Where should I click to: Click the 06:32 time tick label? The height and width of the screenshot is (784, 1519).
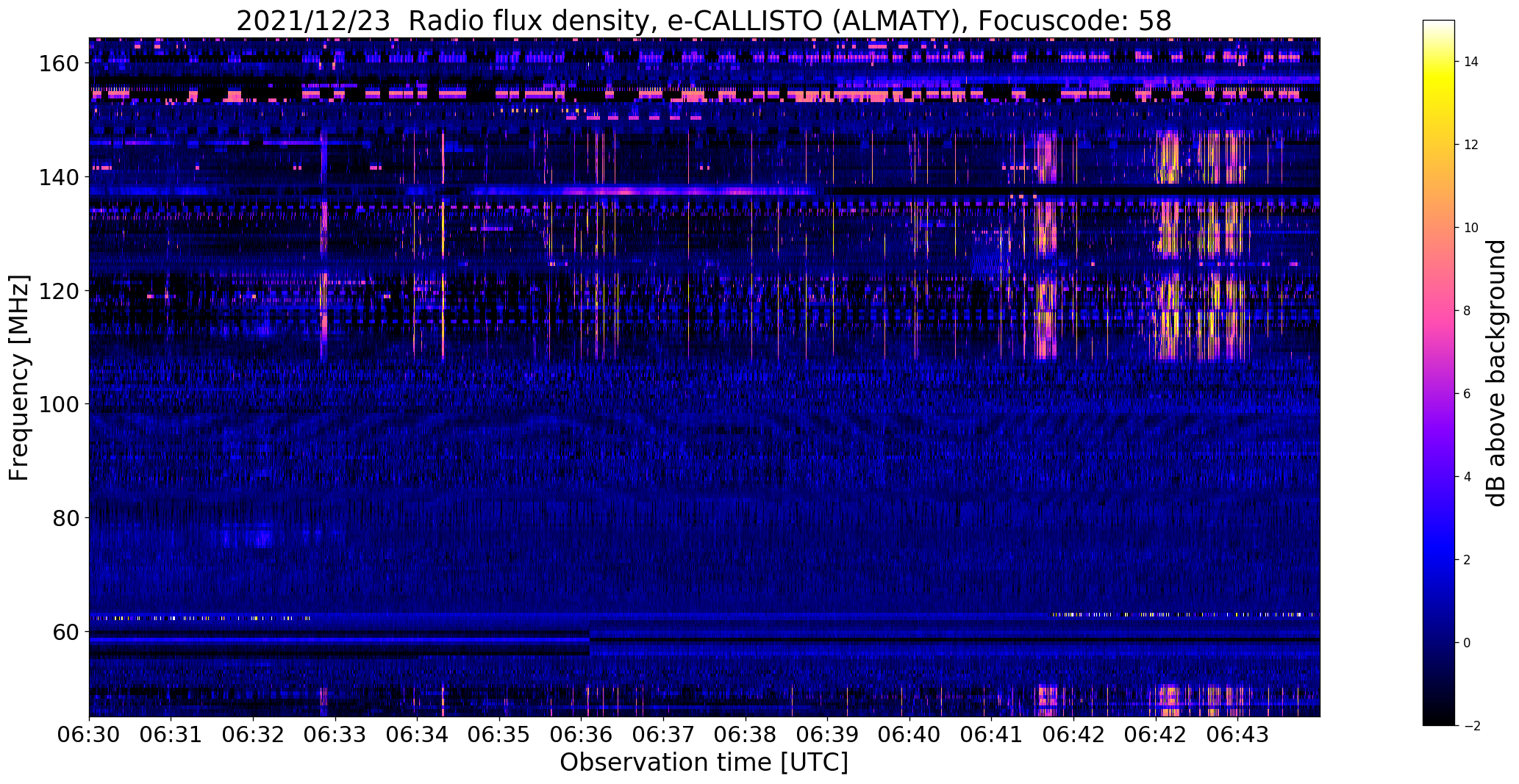pos(254,734)
